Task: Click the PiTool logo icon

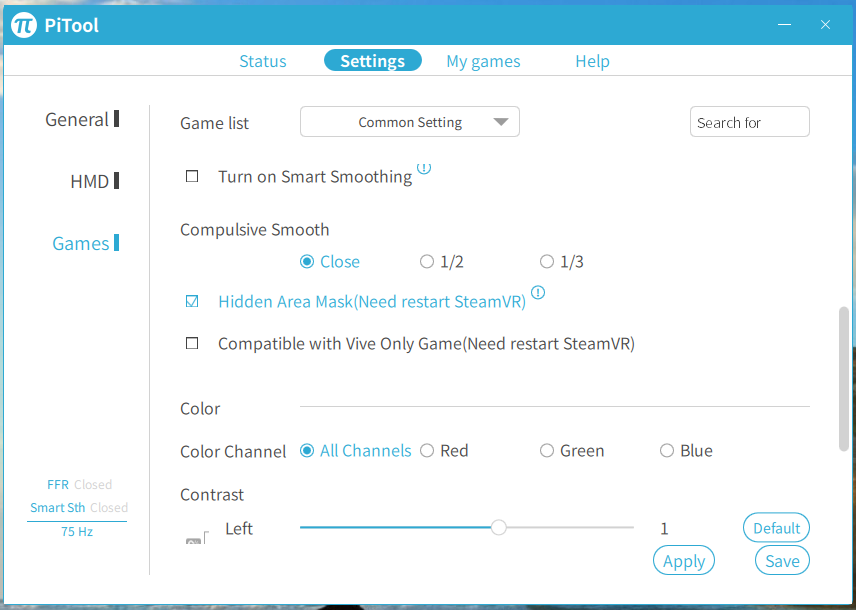Action: [x=24, y=25]
